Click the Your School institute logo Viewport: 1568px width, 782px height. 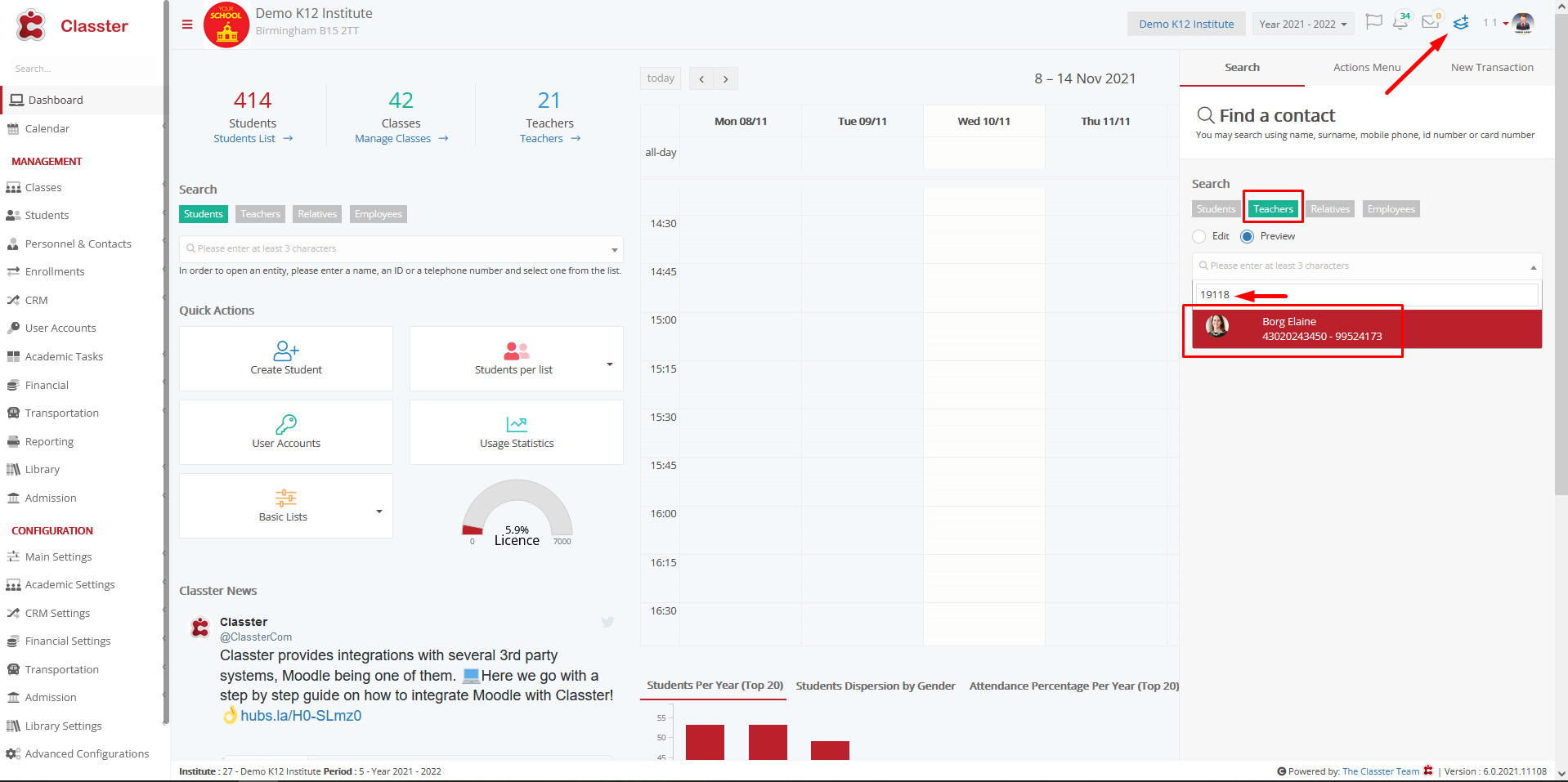click(x=226, y=25)
